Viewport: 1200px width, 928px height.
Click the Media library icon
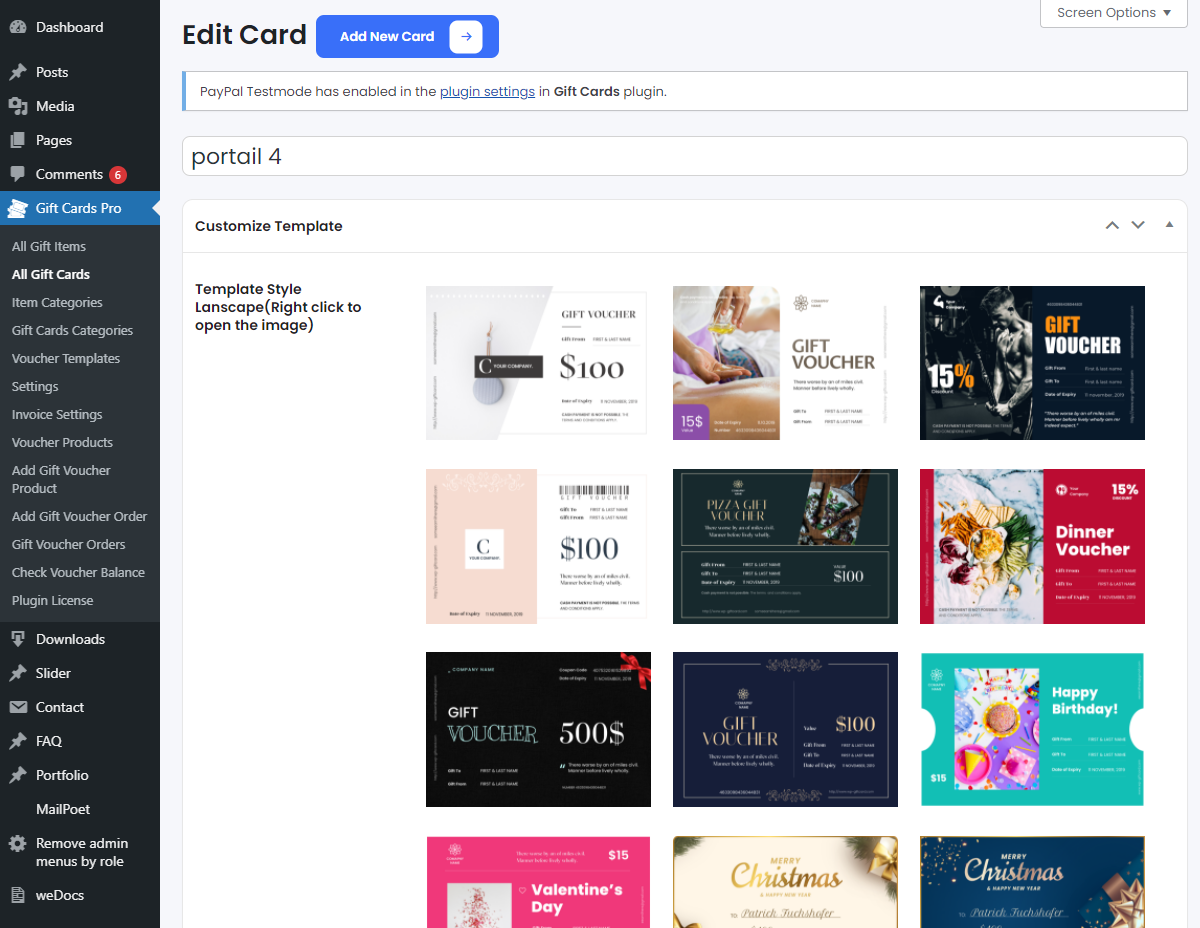[x=18, y=106]
